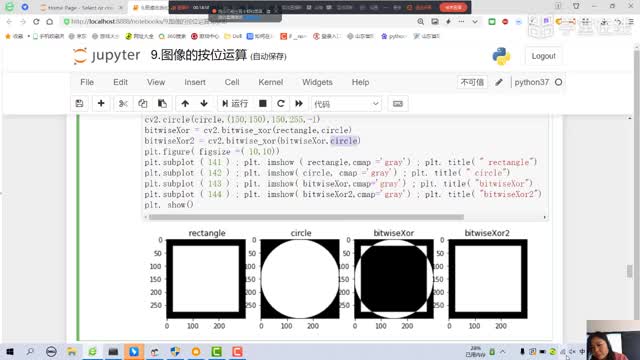Expand the system tray hidden icons chevron
The width and height of the screenshot is (640, 360).
[502, 351]
